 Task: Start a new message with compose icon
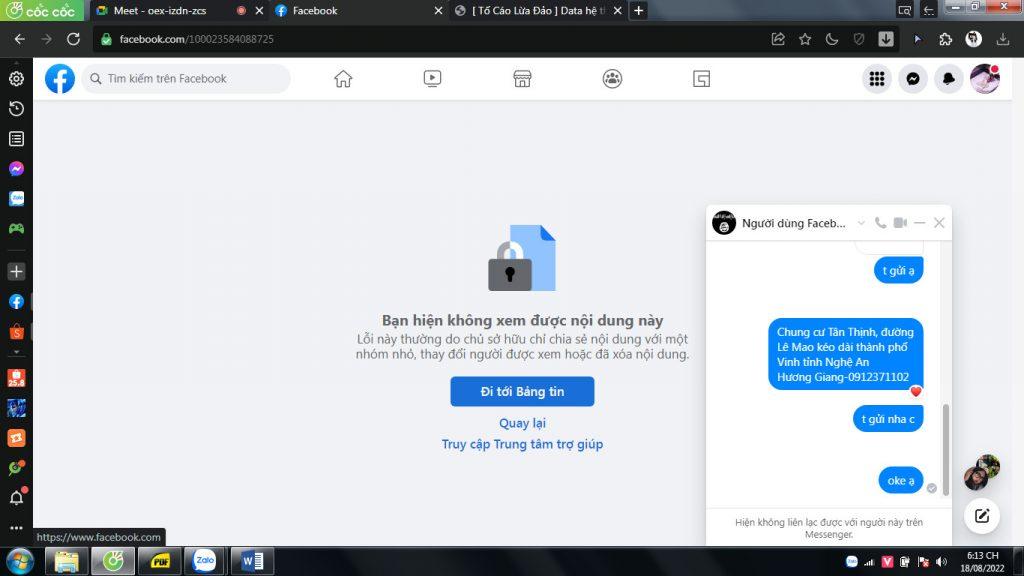[982, 516]
